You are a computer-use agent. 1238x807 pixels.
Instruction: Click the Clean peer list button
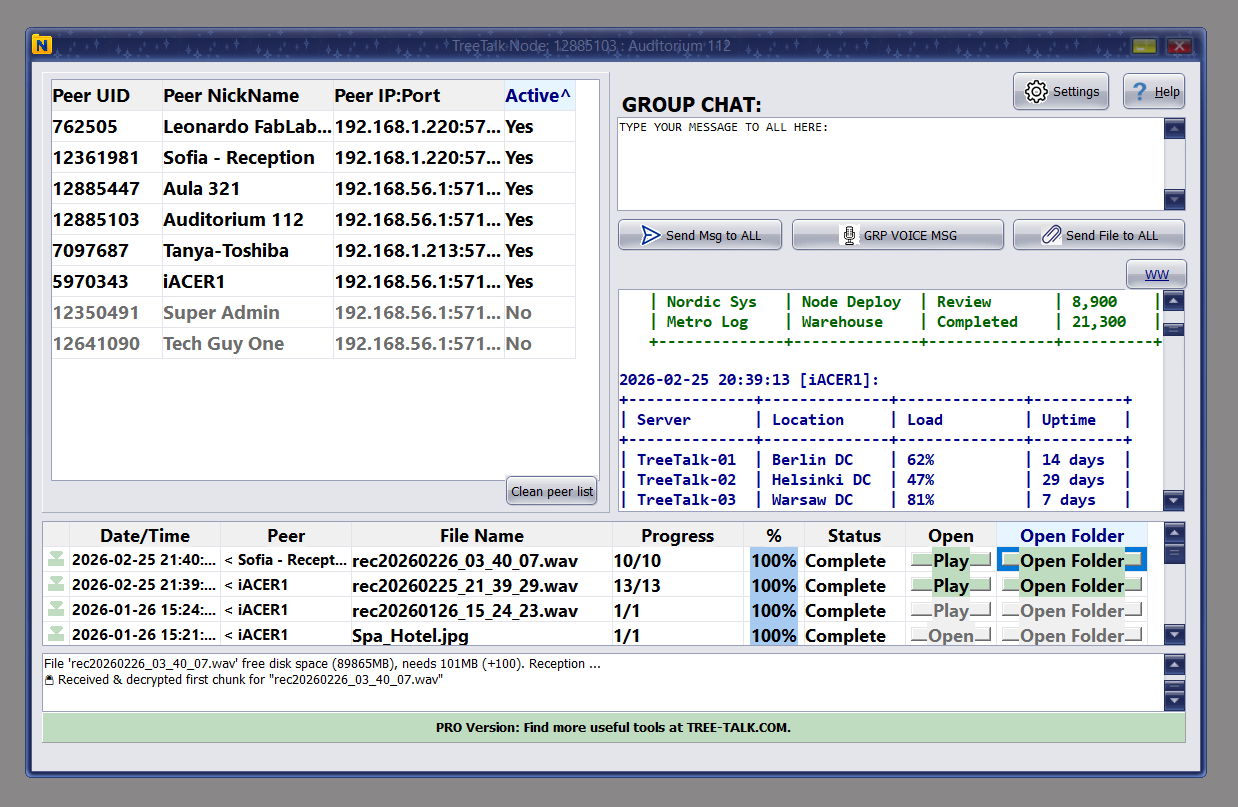pos(551,491)
